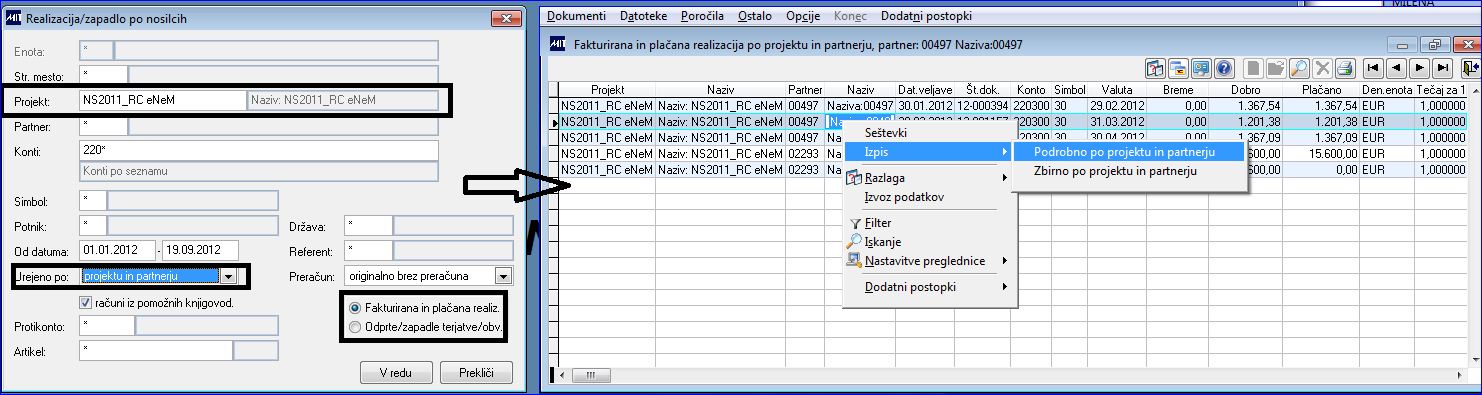This screenshot has height=395, width=1482.
Task: Click the 'Str. mesto' input field
Action: [x=103, y=74]
